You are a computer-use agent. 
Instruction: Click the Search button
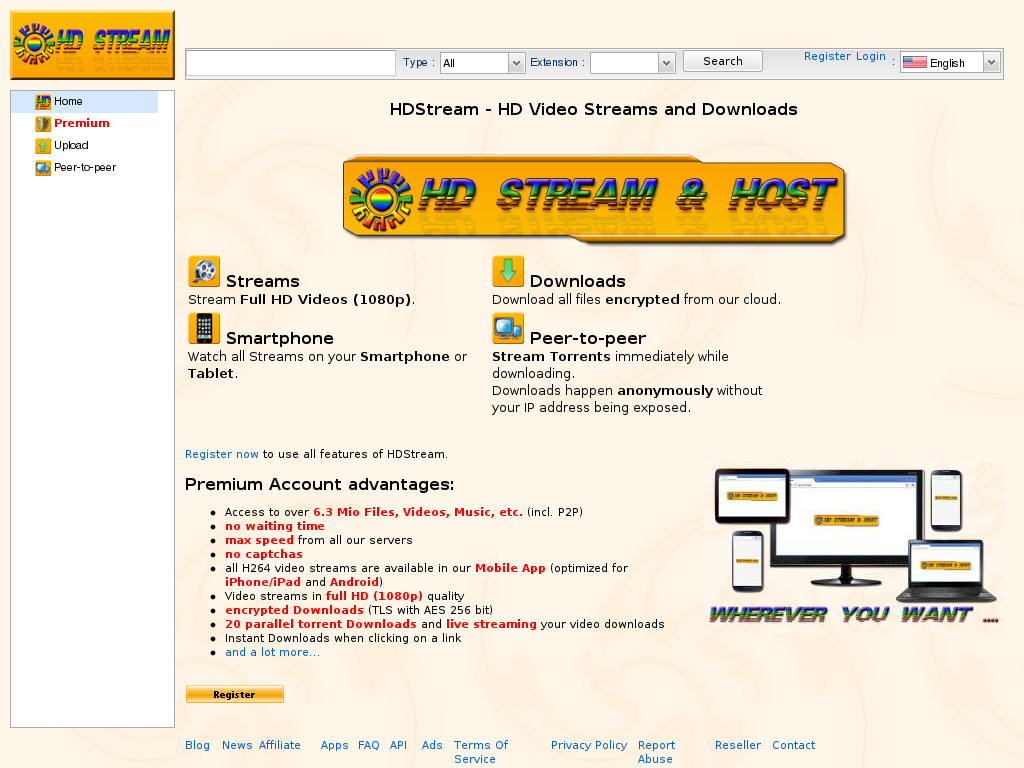point(722,60)
